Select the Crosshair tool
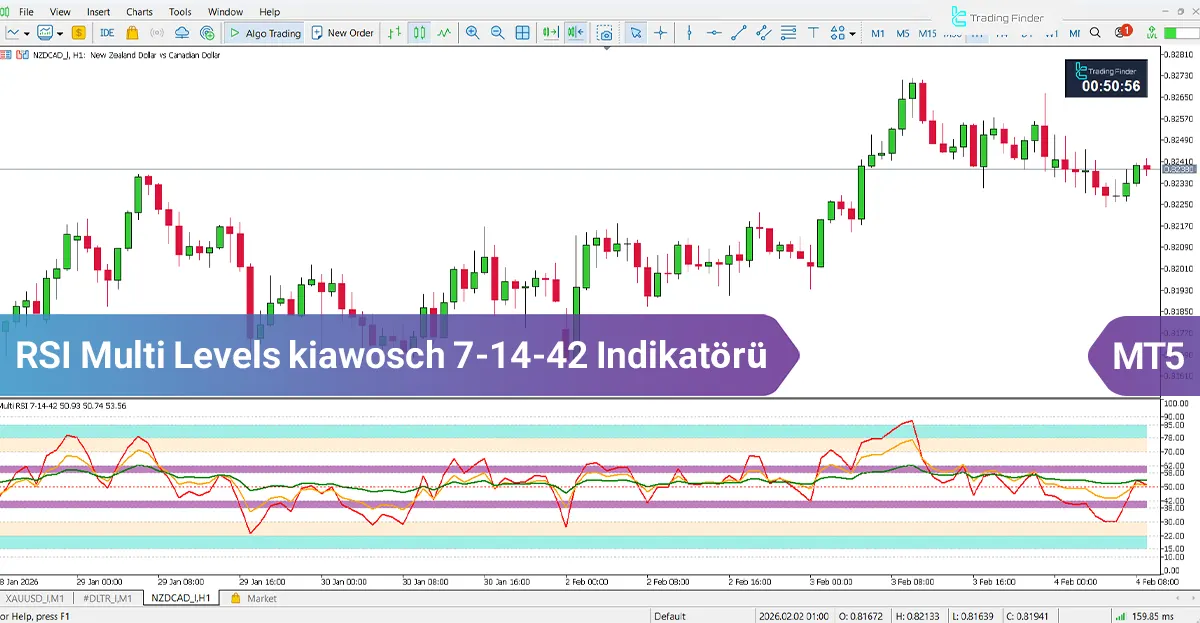Image resolution: width=1200 pixels, height=623 pixels. click(660, 32)
